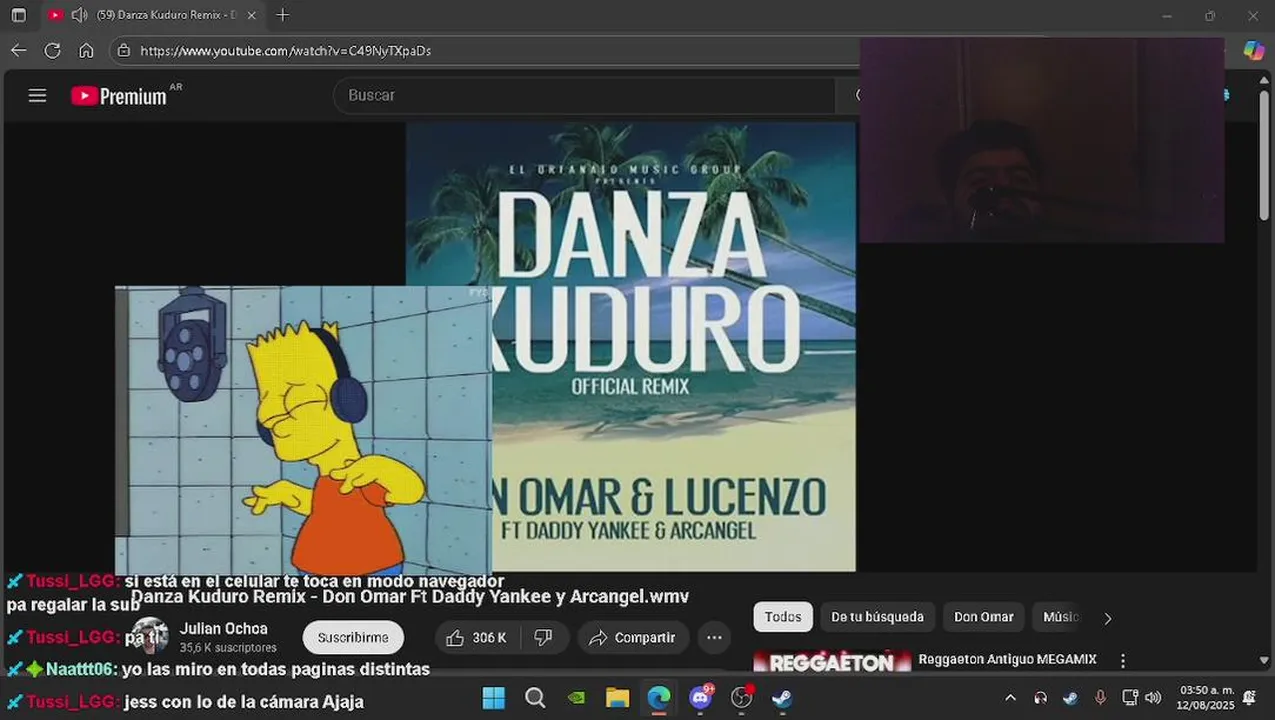The height and width of the screenshot is (720, 1275).
Task: Close the Danza Kuduro Remix tab
Action: (251, 15)
